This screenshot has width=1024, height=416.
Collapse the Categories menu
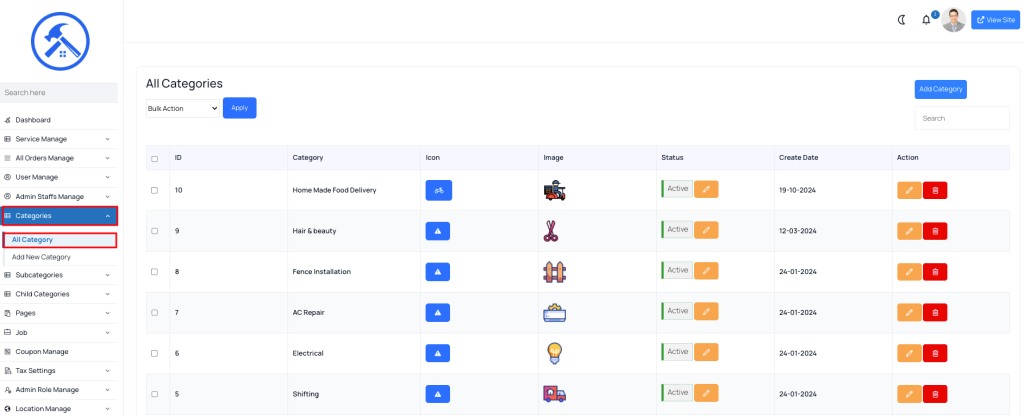(59, 216)
